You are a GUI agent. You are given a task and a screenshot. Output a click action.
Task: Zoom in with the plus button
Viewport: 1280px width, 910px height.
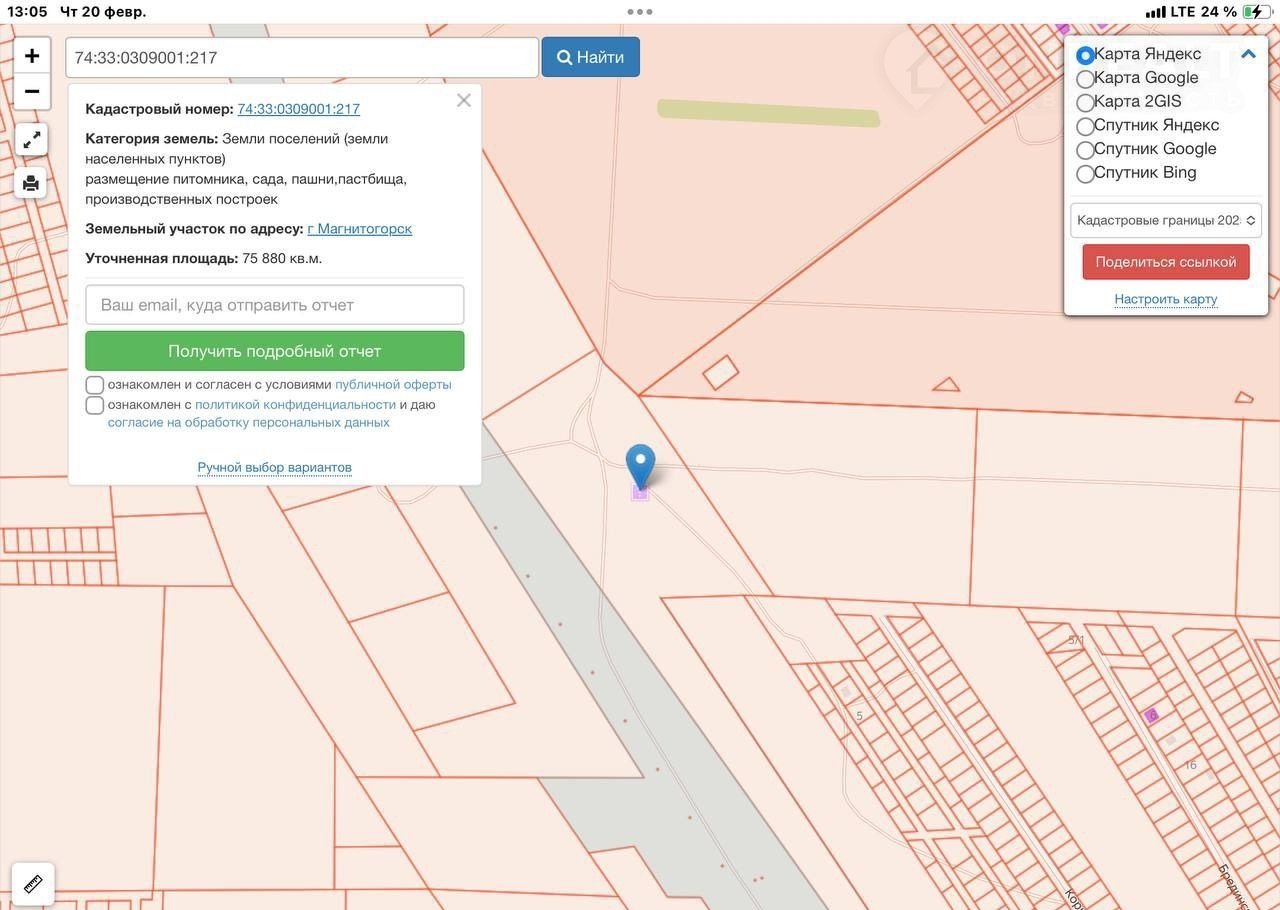[32, 56]
